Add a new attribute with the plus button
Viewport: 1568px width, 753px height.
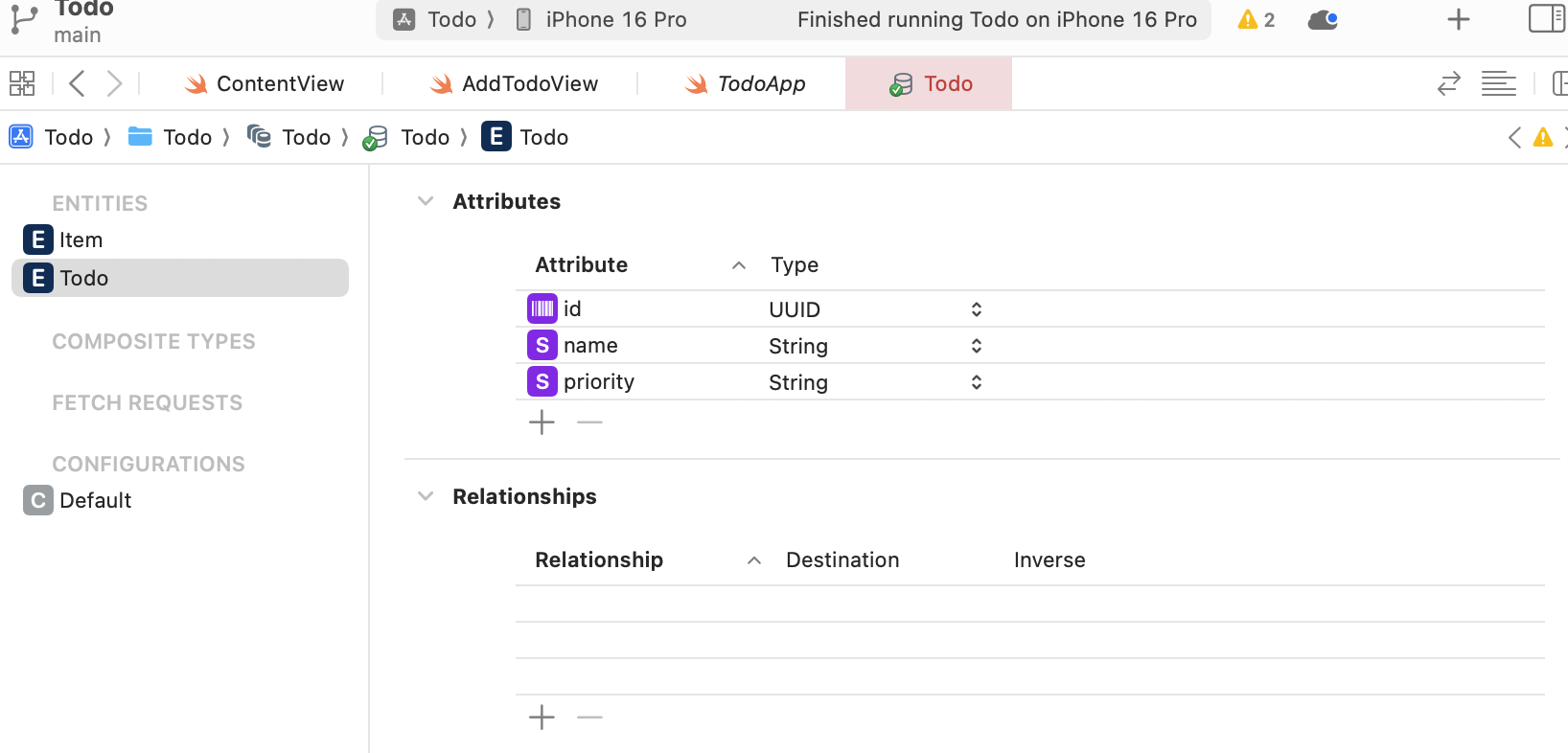(542, 422)
